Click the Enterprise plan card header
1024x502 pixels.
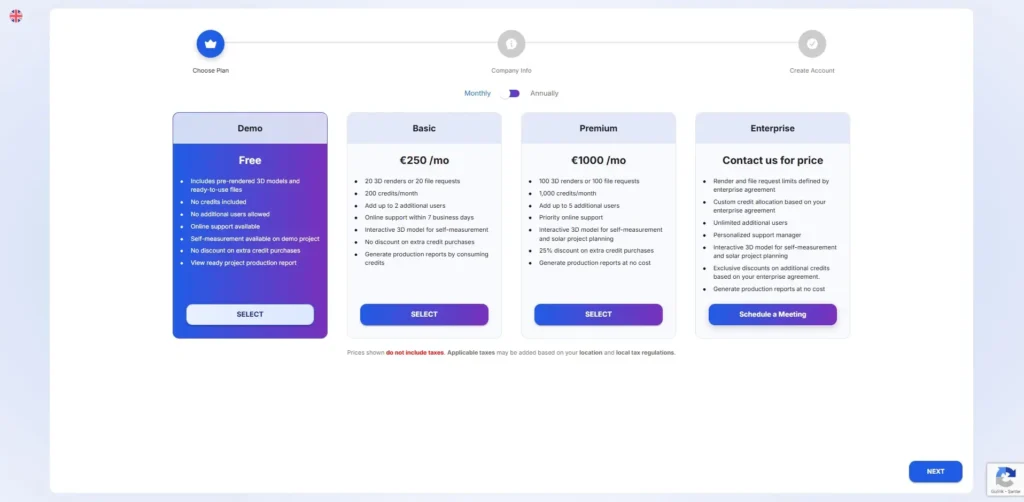(x=772, y=128)
